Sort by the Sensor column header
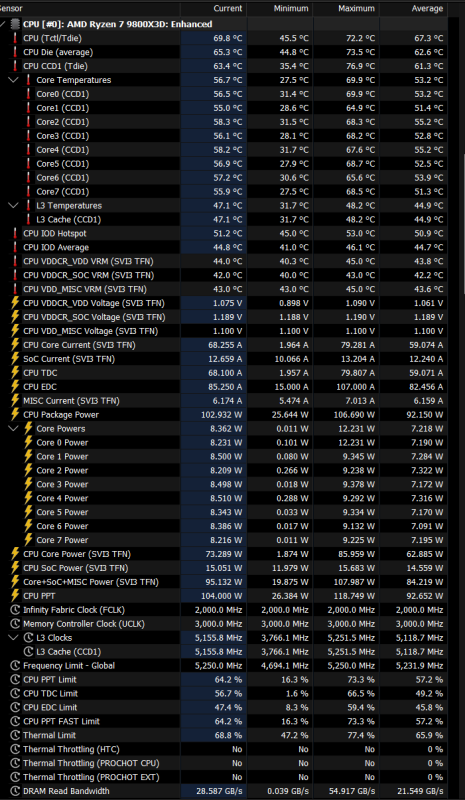This screenshot has height=800, width=465. coord(89,9)
